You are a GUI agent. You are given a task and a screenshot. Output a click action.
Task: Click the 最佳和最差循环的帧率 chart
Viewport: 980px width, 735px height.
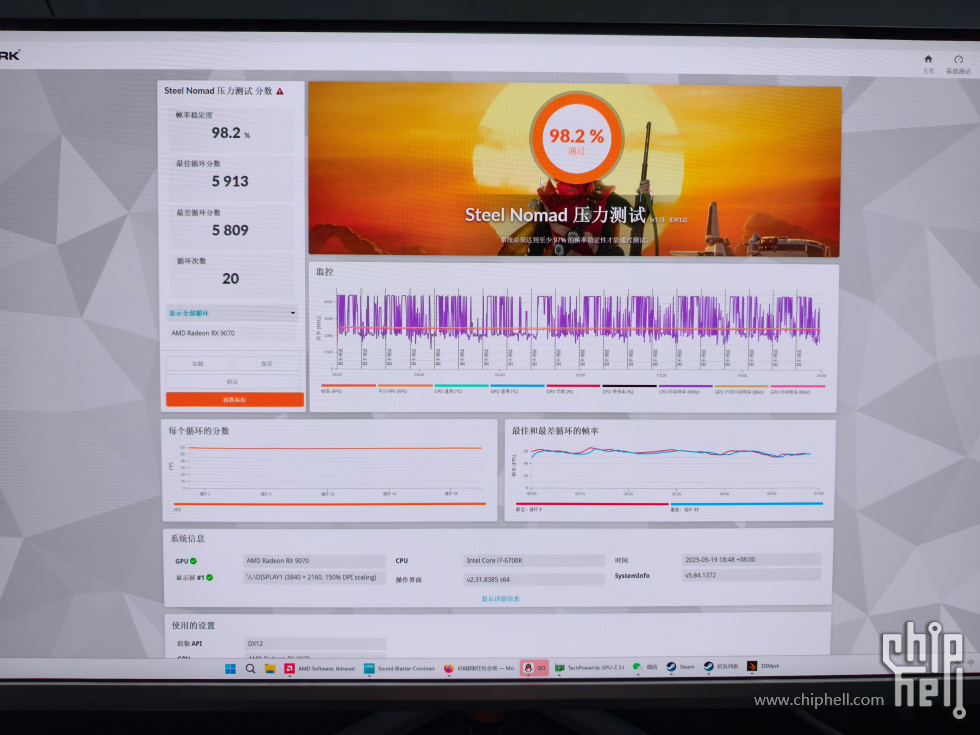tap(670, 470)
